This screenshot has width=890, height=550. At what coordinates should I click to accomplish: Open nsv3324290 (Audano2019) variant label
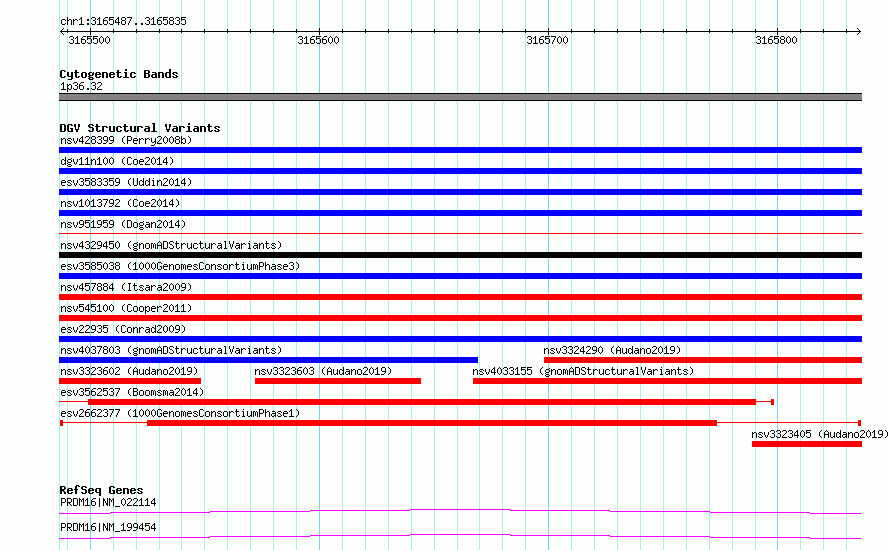click(612, 350)
